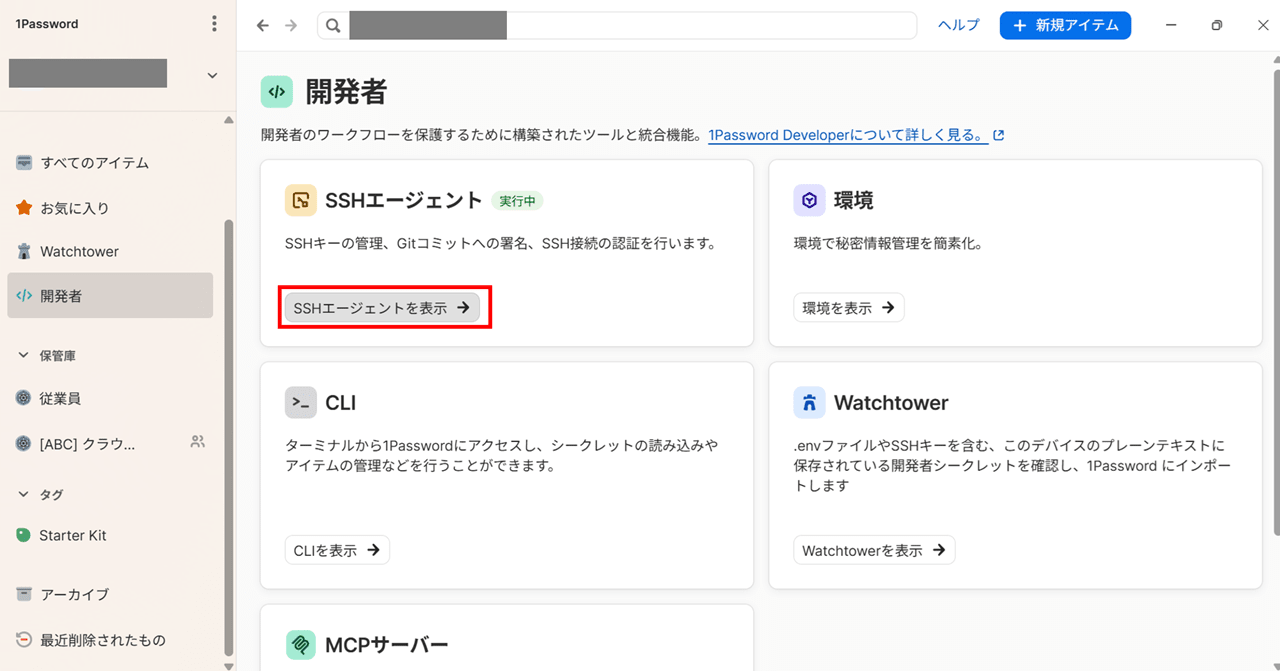The image size is (1280, 671).
Task: Select the Starter Kit tag
Action: point(110,535)
